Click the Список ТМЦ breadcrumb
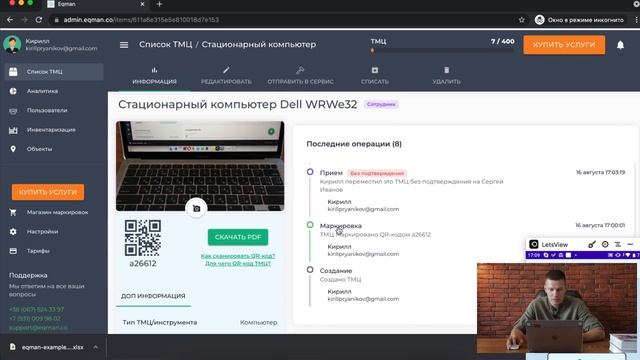 coord(165,44)
